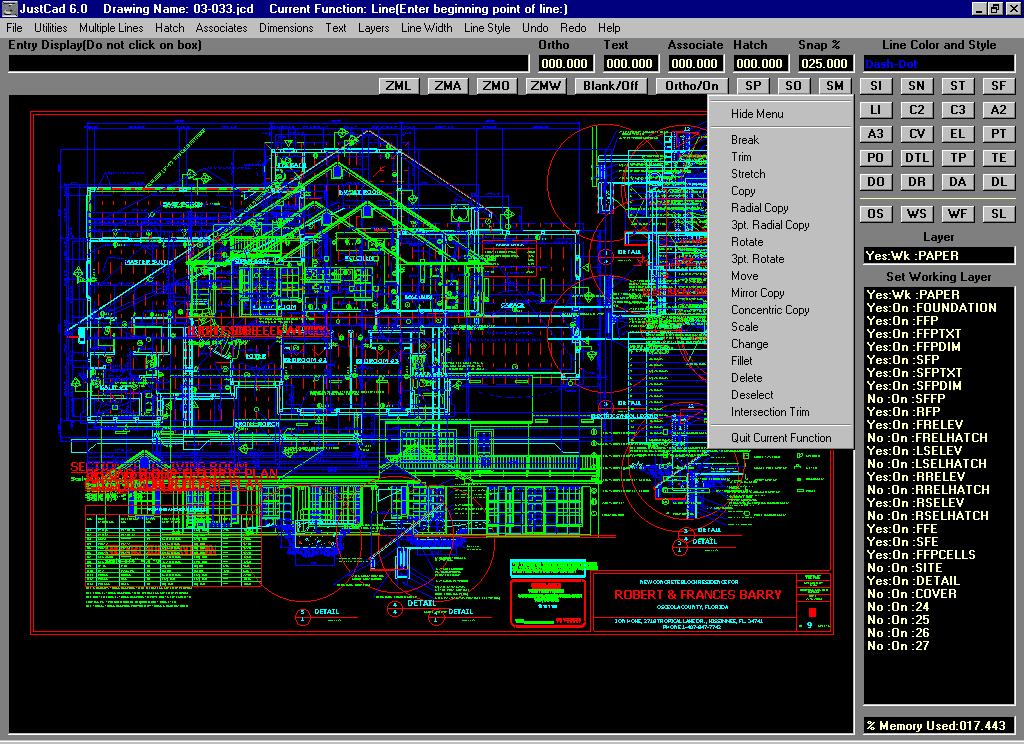1024x744 pixels.
Task: Click Quit Current Function
Action: point(781,438)
